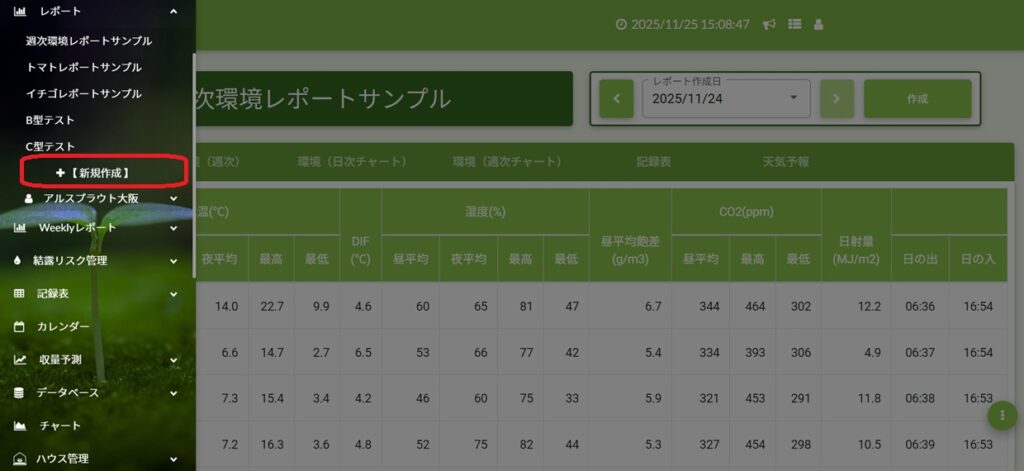The width and height of the screenshot is (1024, 471).
Task: Expand the Weeklyレポート menu chevron
Action: tap(174, 228)
